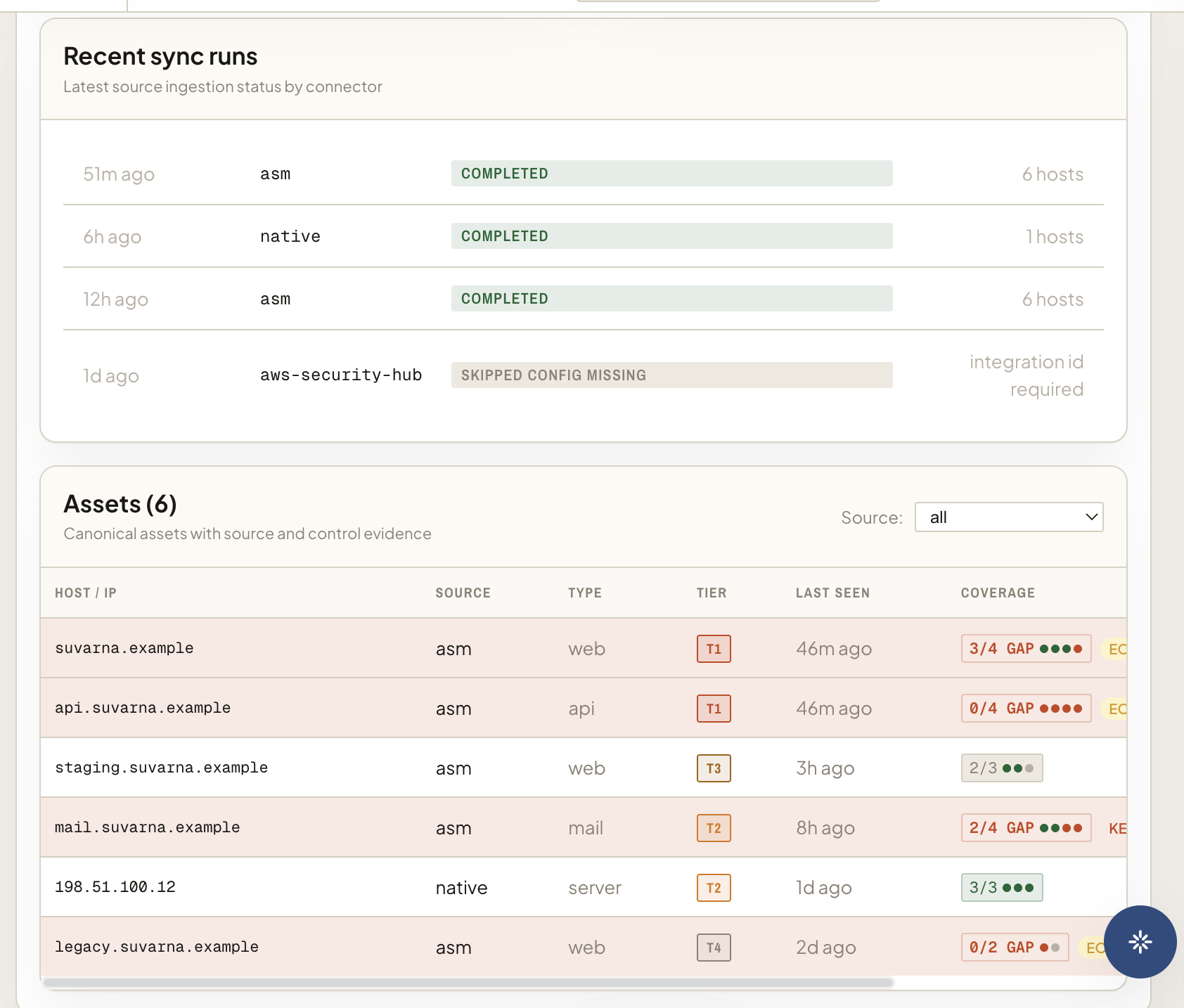Click the SOURCE column header
Image resolution: width=1184 pixels, height=1008 pixels.
click(x=463, y=593)
